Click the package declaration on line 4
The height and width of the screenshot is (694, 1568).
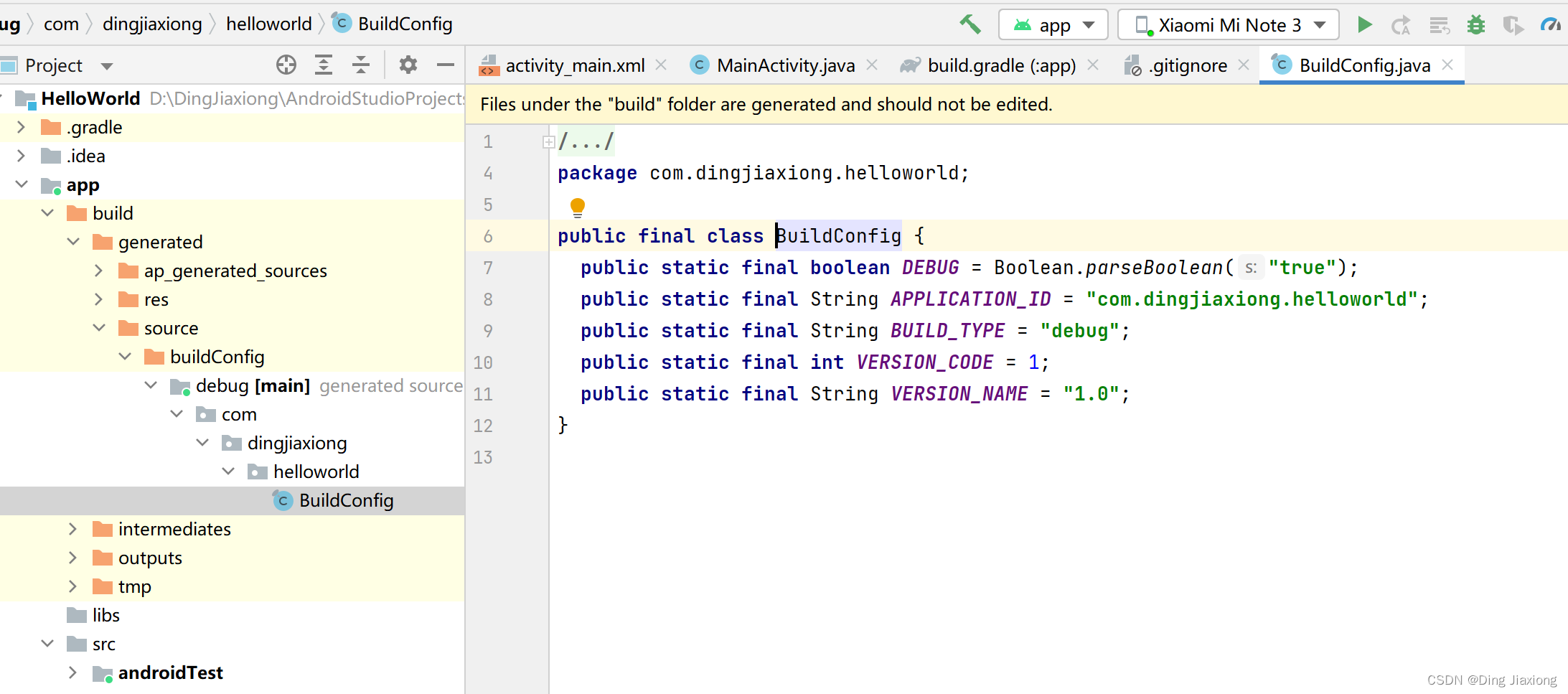(x=764, y=173)
